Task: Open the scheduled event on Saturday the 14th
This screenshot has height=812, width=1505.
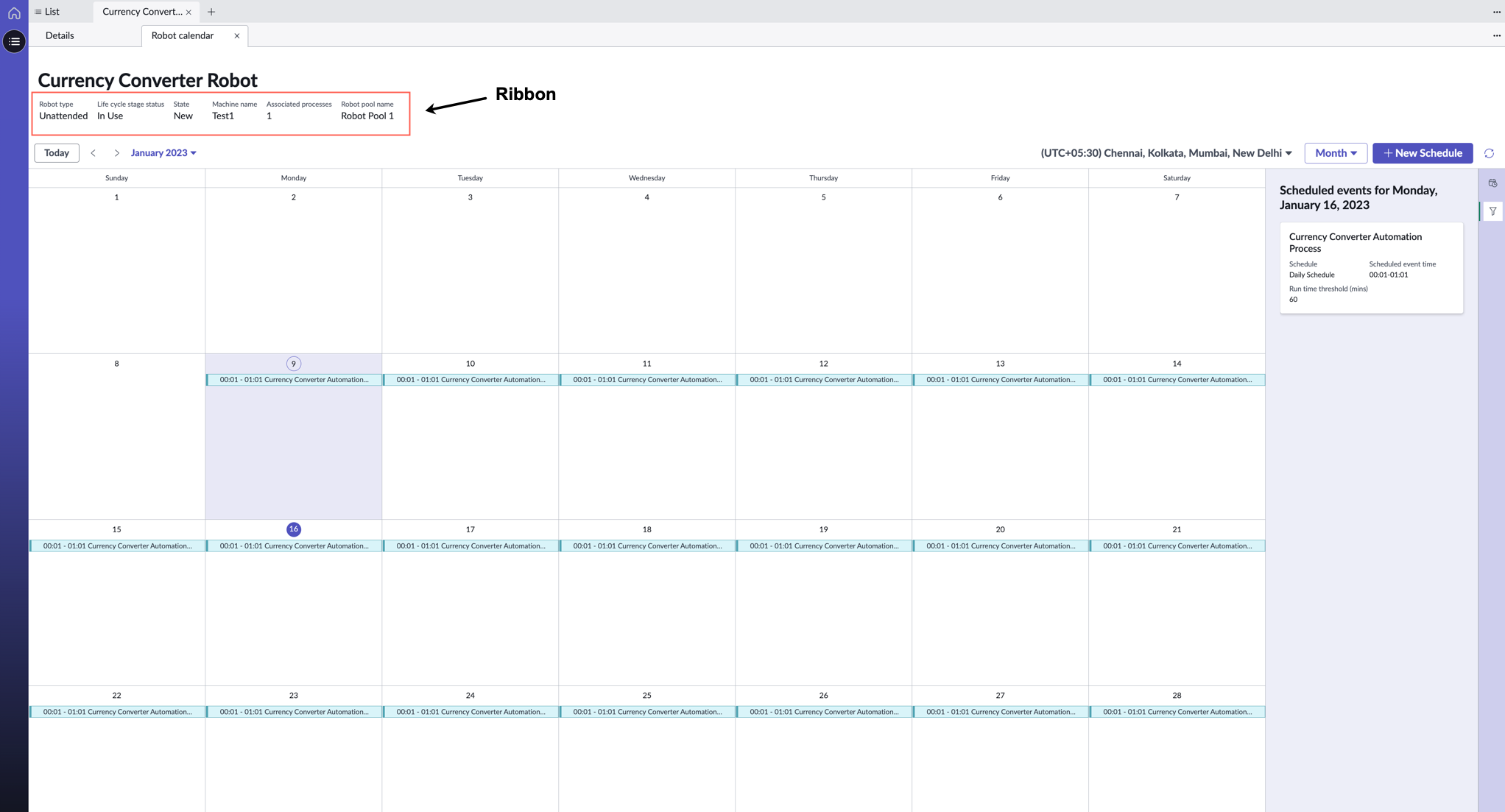Action: click(x=1177, y=380)
